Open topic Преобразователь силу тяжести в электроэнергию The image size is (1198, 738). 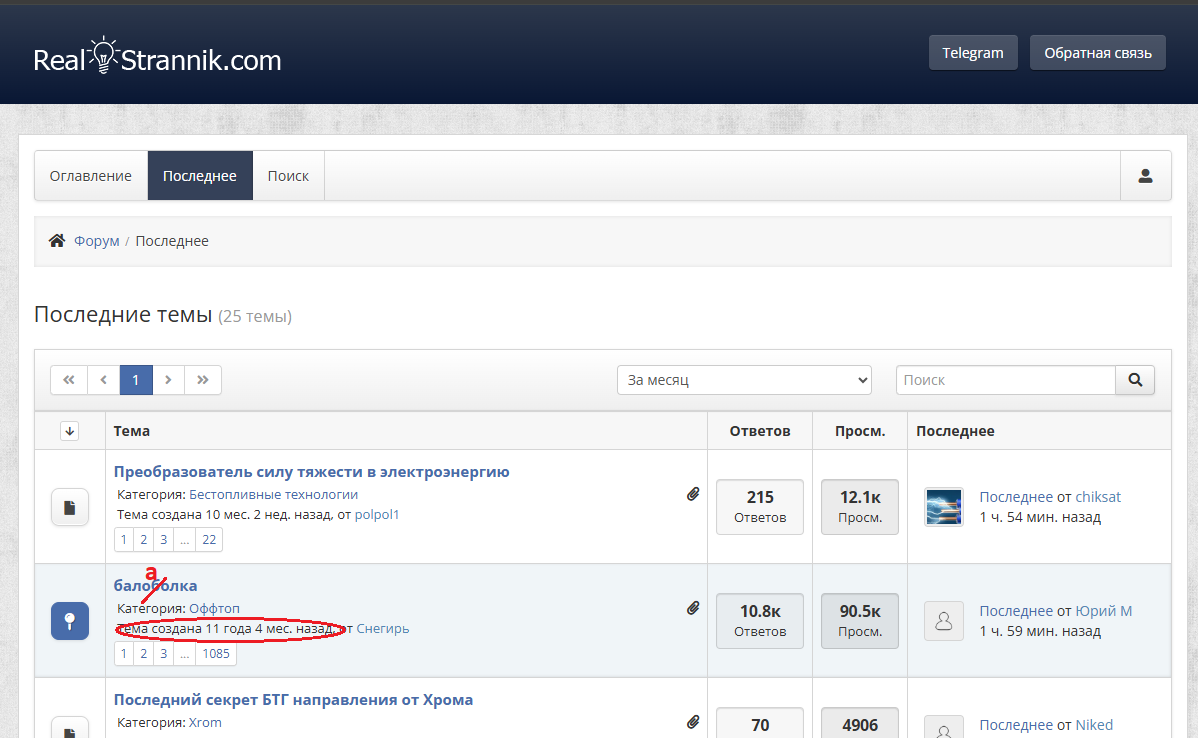(312, 471)
